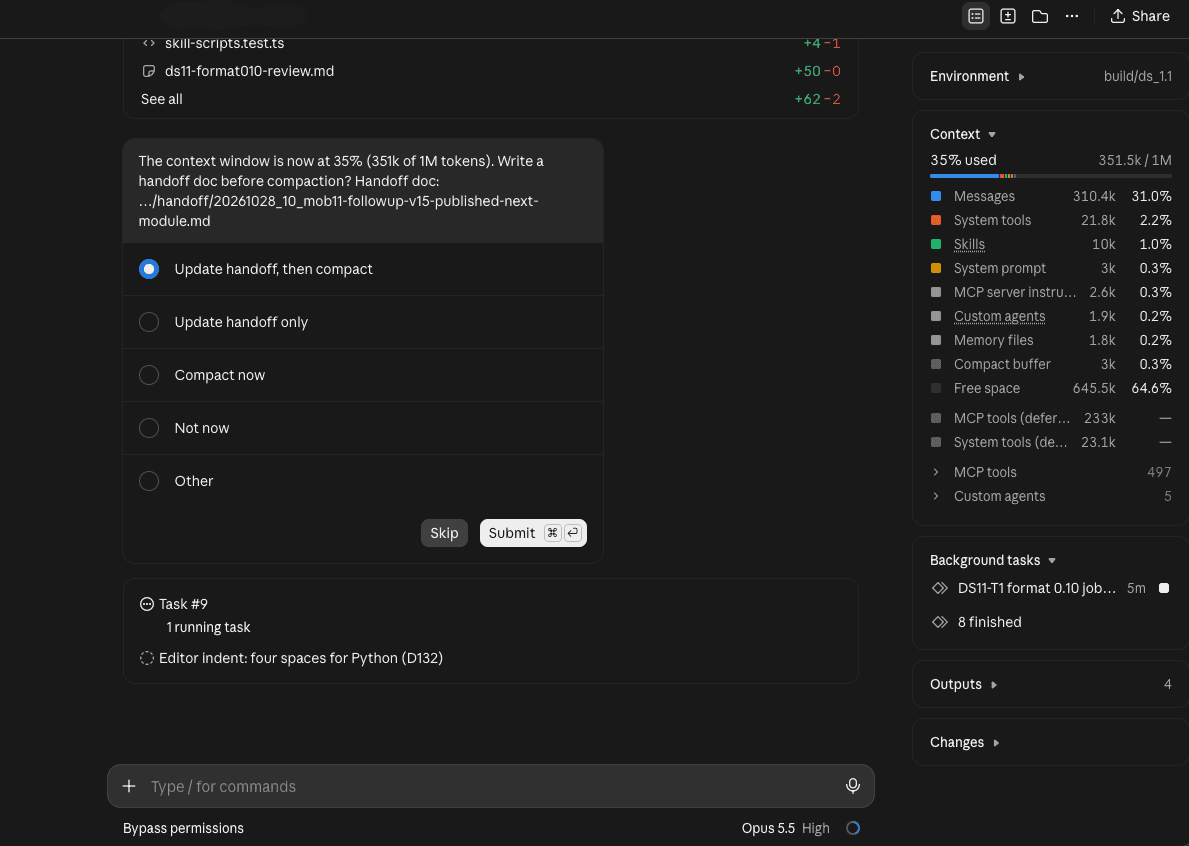
Task: Click the 8 finished diamond icon
Action: 940,622
